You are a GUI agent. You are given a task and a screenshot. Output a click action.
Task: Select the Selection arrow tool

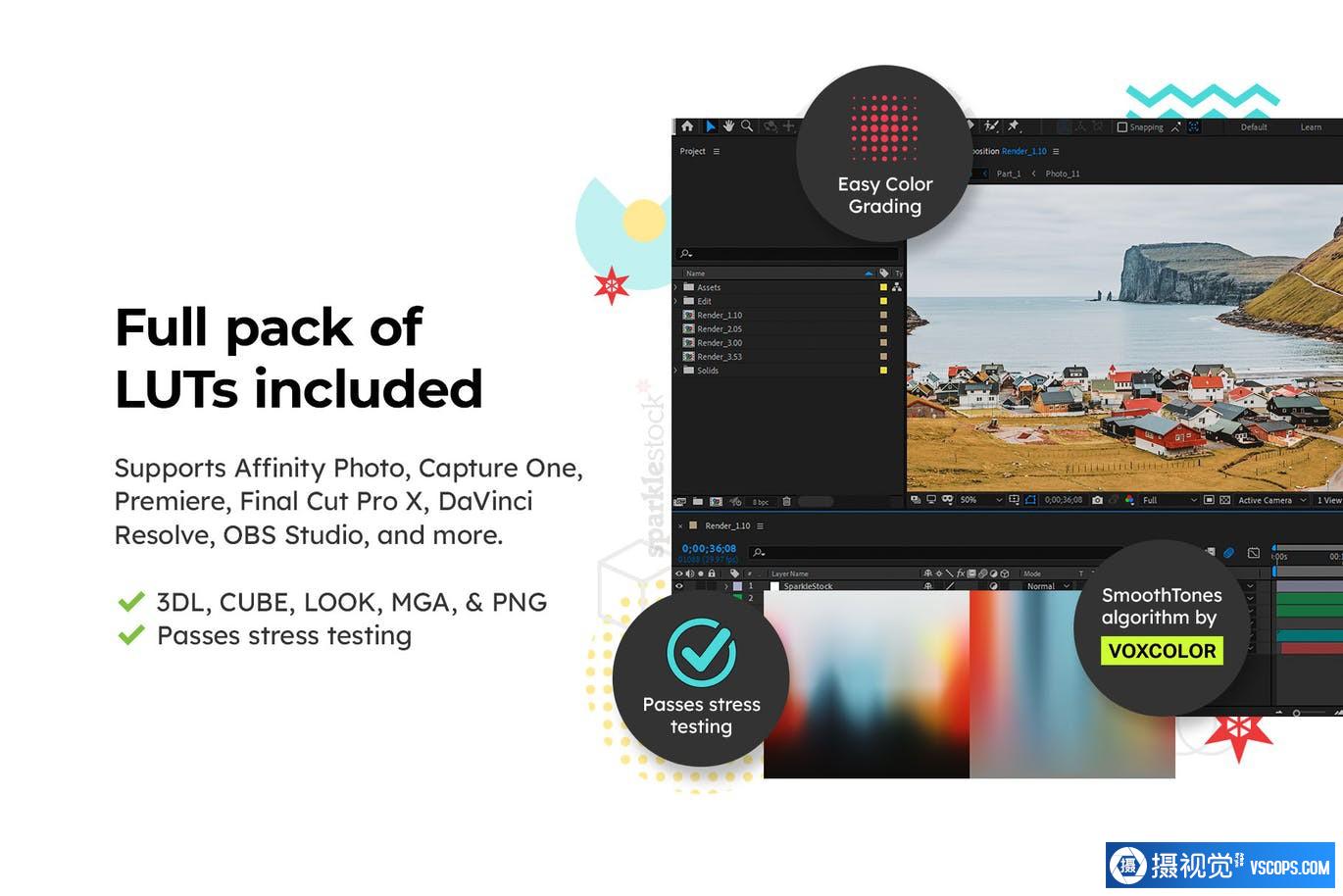(711, 126)
